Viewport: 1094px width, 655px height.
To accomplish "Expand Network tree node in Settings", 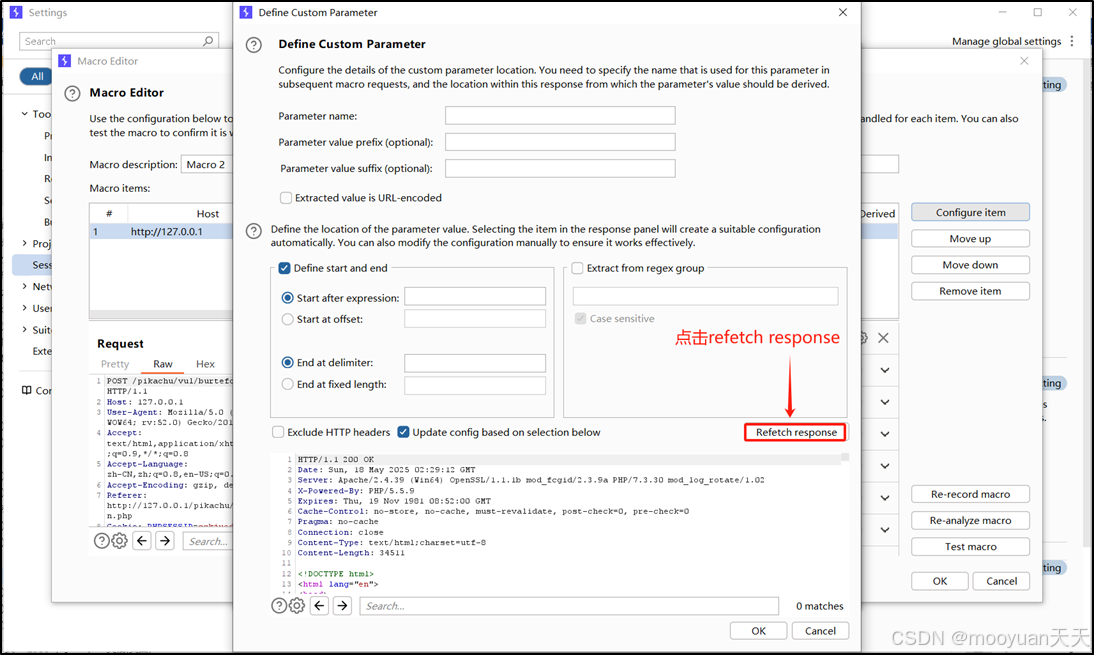I will point(24,286).
